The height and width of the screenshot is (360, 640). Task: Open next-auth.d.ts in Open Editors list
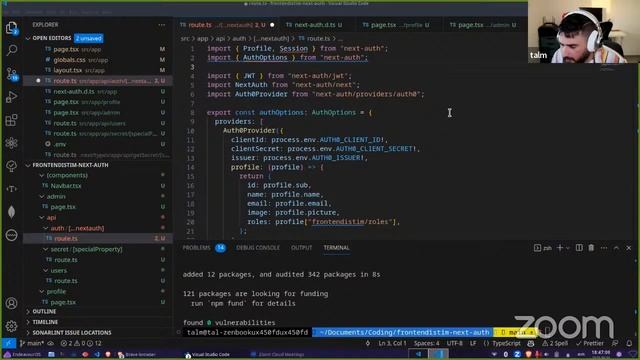[97, 91]
